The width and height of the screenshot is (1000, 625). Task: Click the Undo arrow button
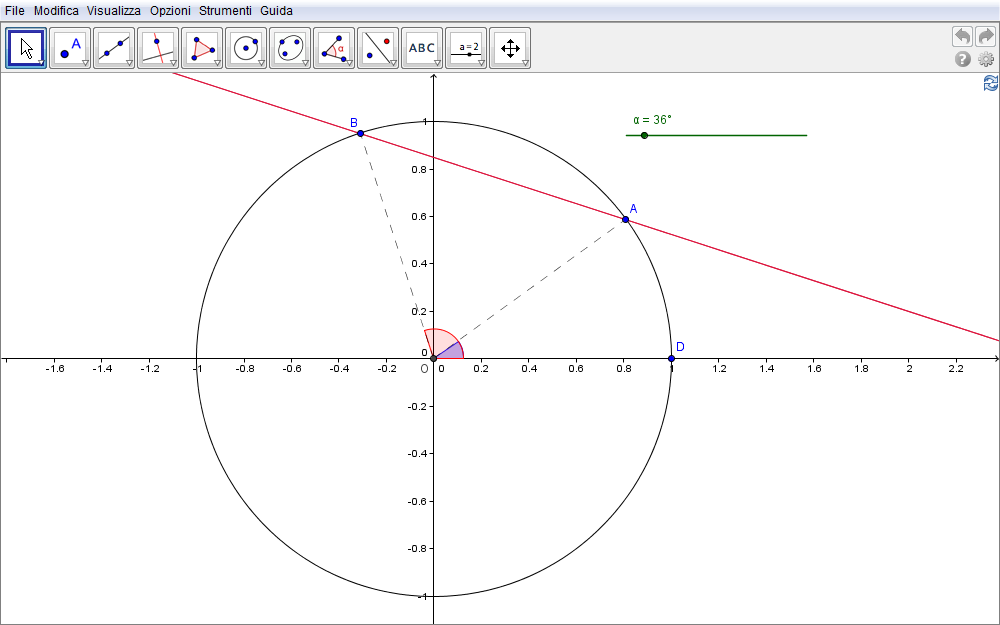pos(962,36)
